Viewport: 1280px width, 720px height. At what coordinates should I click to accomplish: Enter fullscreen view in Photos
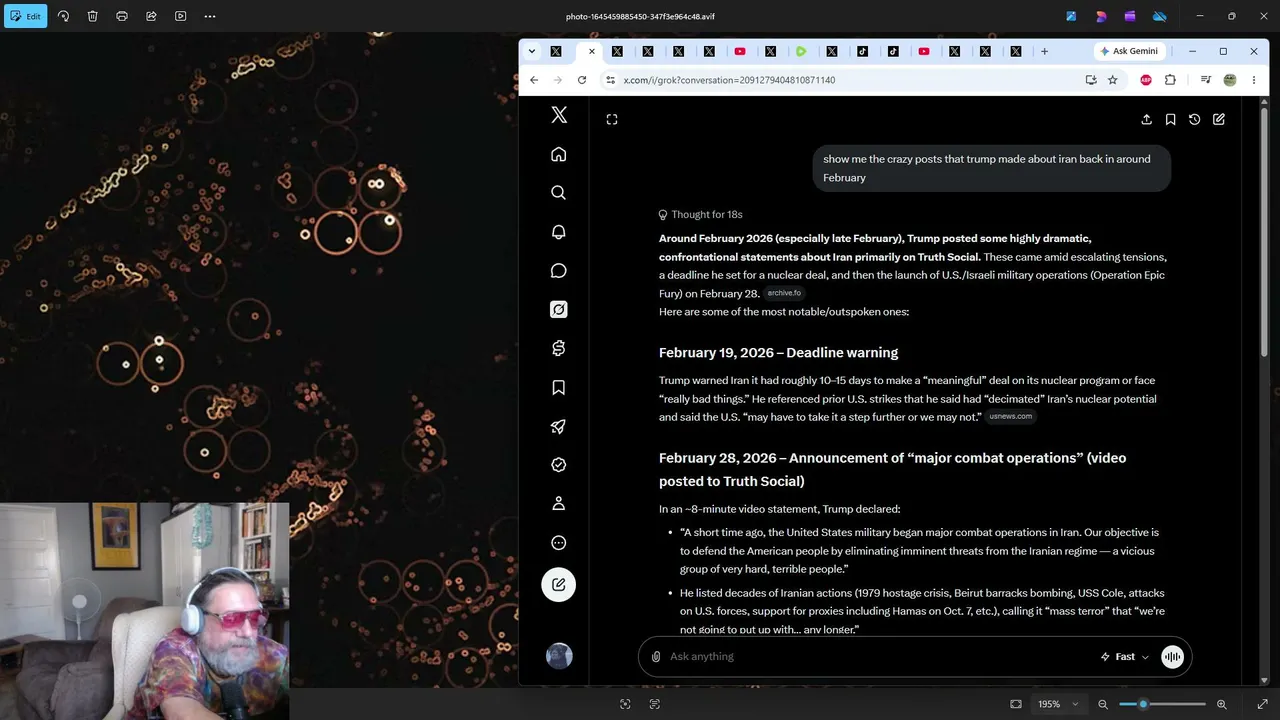tap(1262, 704)
